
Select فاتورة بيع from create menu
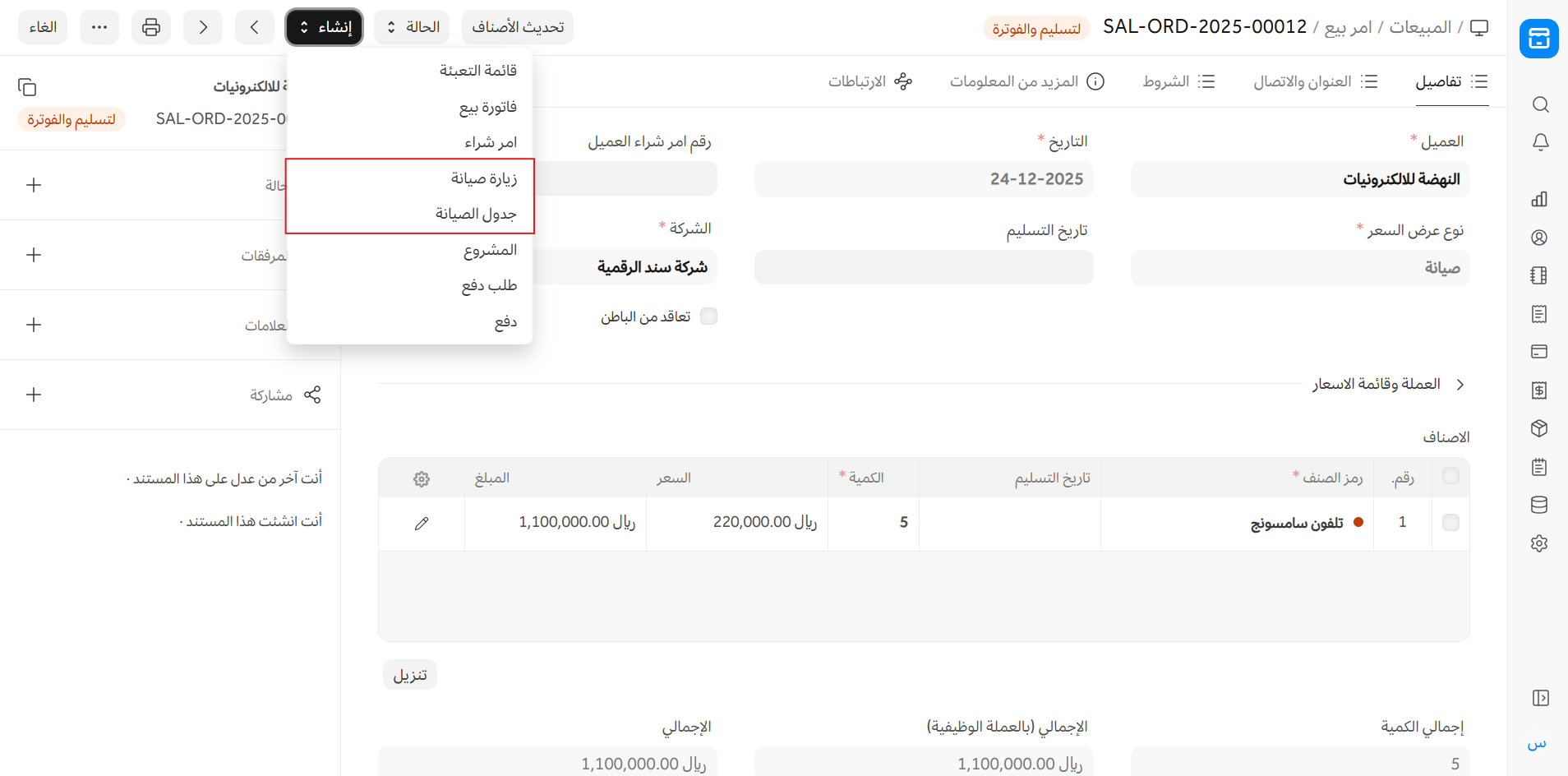click(x=487, y=107)
